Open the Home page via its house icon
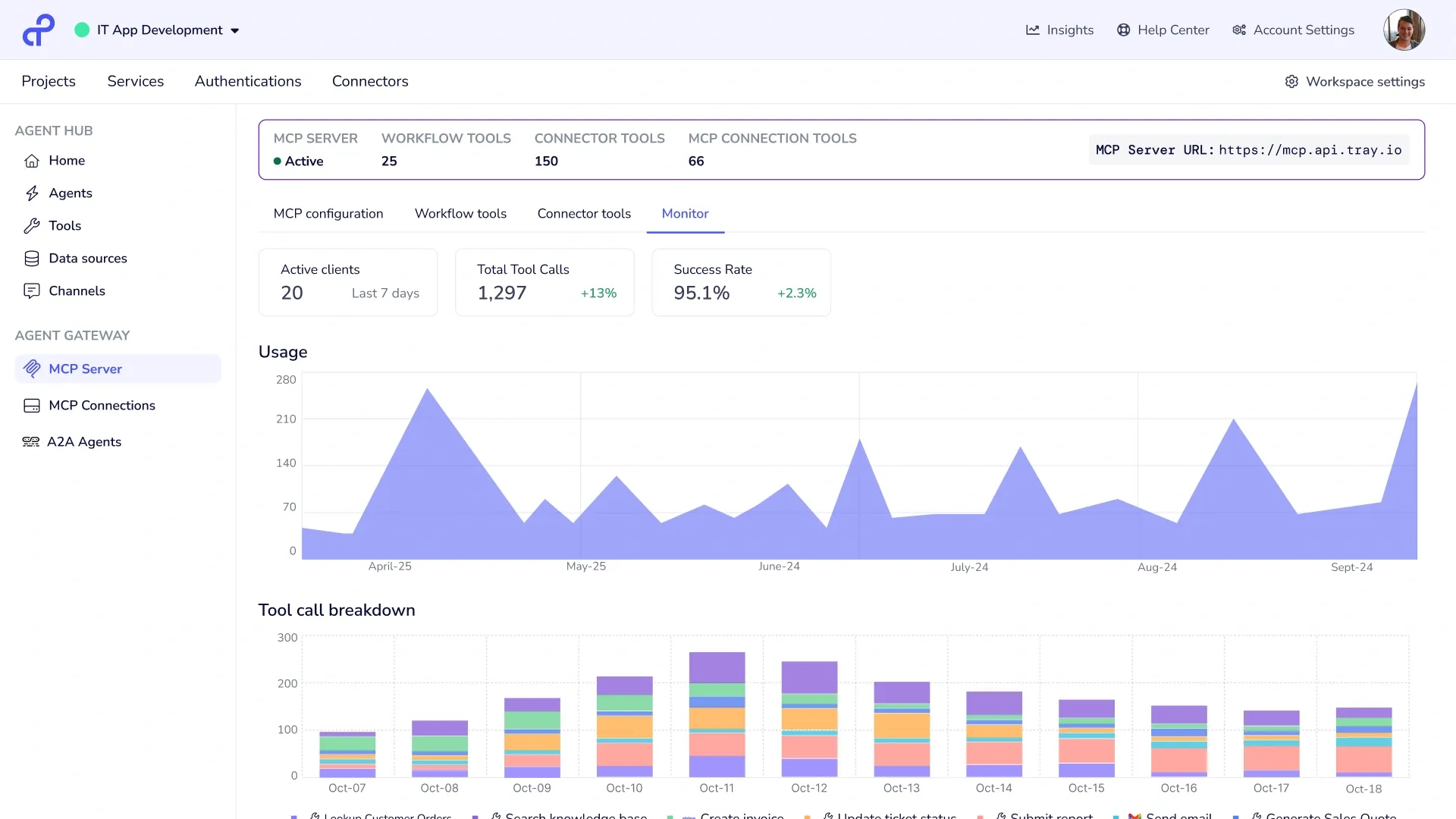Viewport: 1456px width, 819px height. 32,161
